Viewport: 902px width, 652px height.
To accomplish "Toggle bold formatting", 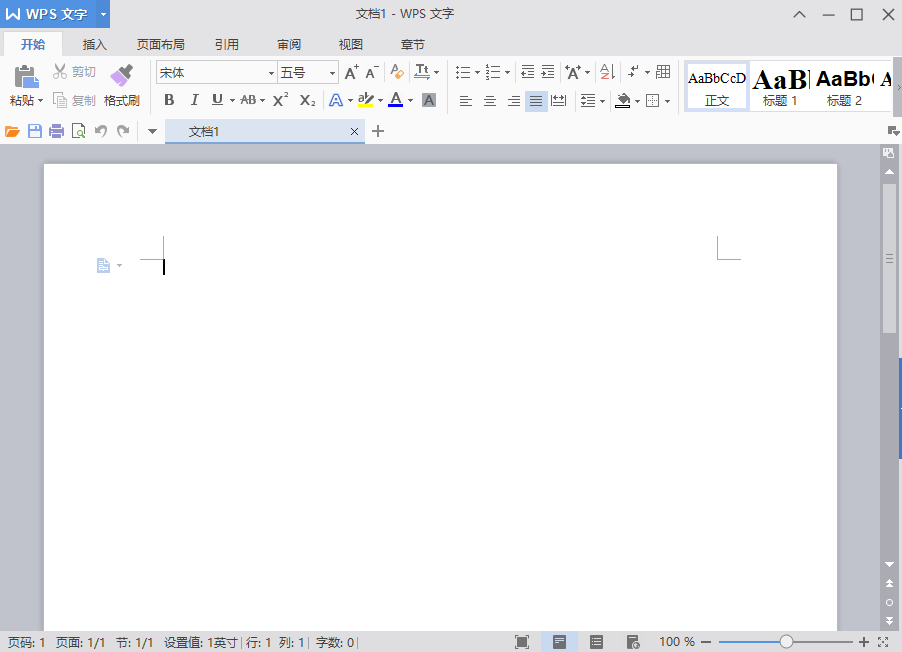I will tap(169, 100).
